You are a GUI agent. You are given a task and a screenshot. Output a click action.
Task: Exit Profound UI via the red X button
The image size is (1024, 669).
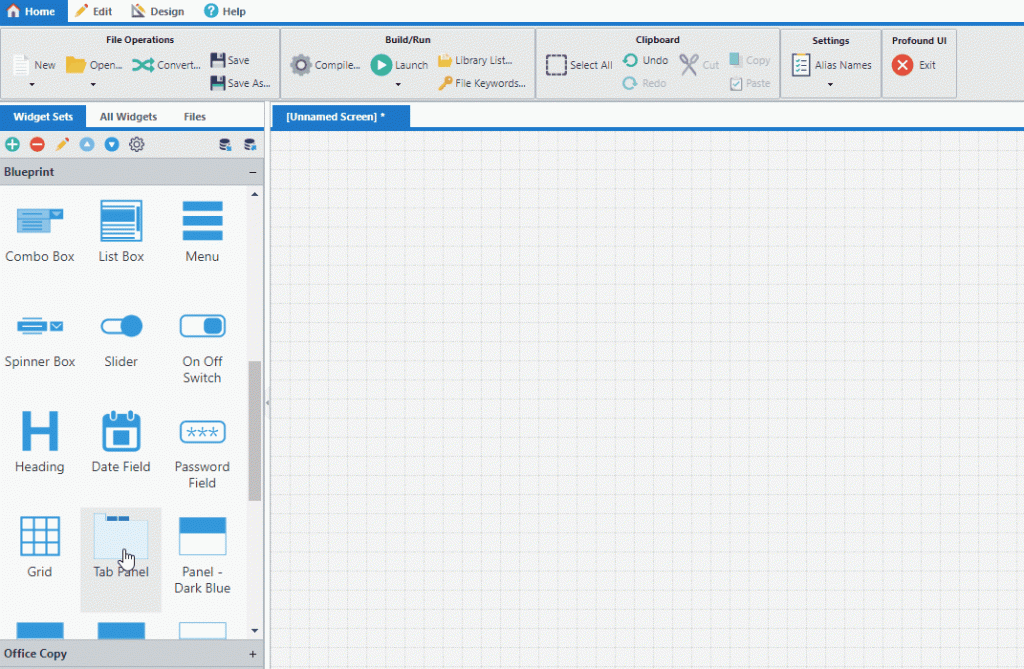coord(903,64)
